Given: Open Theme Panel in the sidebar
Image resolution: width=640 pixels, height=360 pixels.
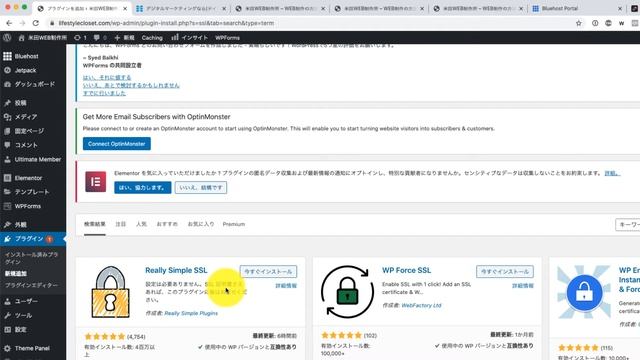Looking at the screenshot, I should point(33,348).
